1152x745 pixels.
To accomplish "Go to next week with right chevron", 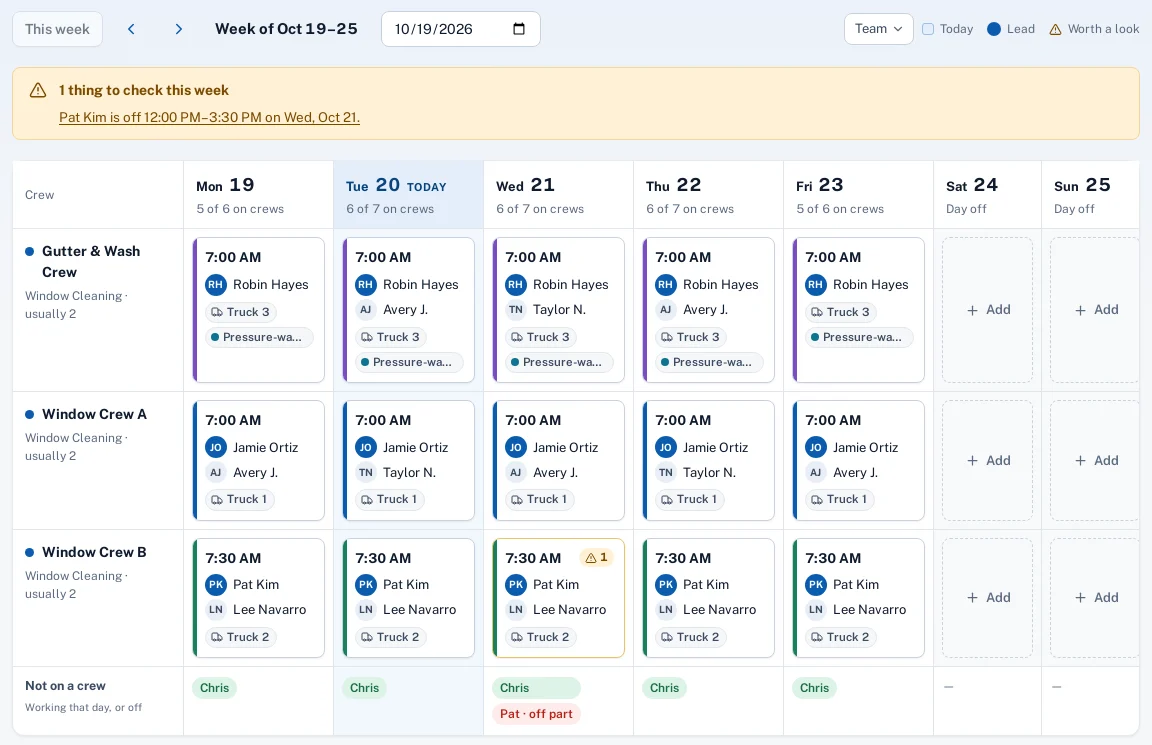I will (x=179, y=29).
